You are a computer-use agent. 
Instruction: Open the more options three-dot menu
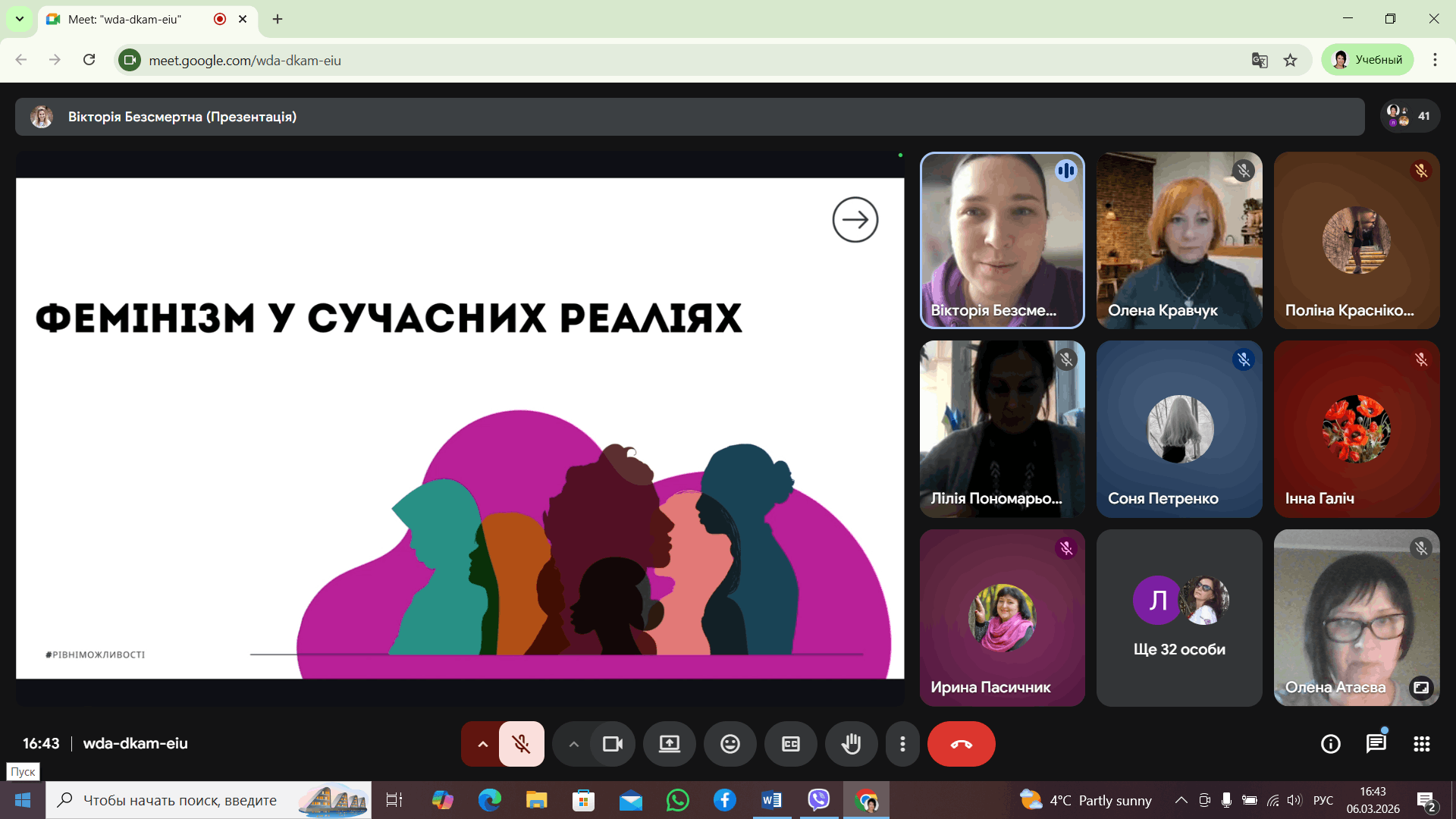point(902,744)
